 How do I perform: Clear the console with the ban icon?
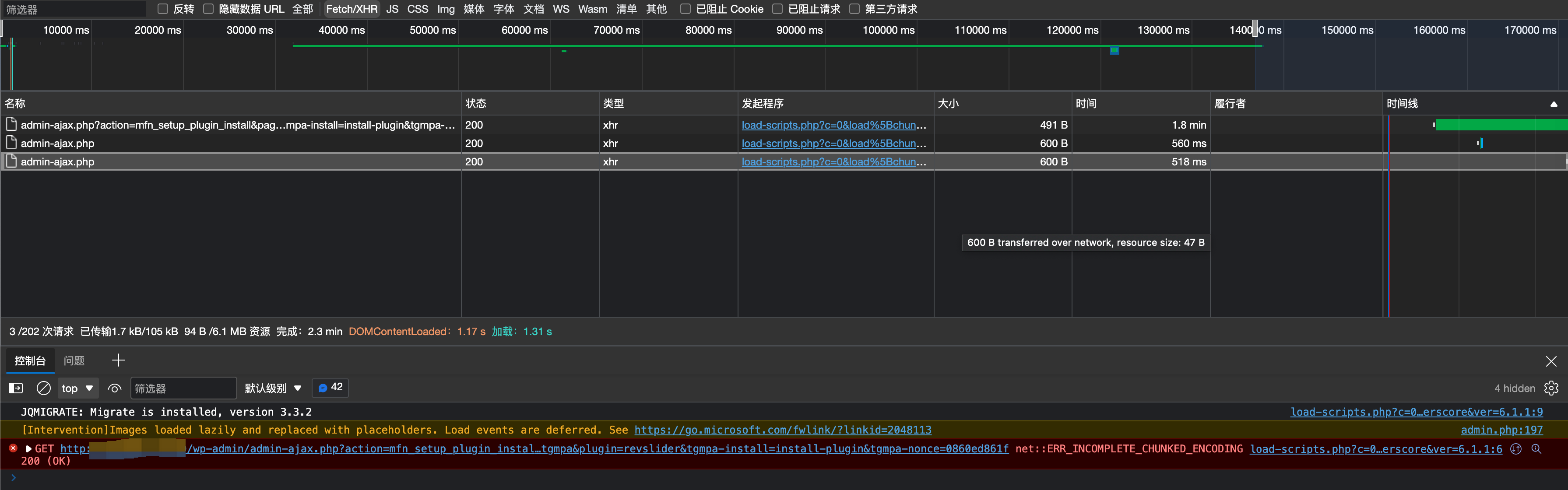(x=43, y=388)
